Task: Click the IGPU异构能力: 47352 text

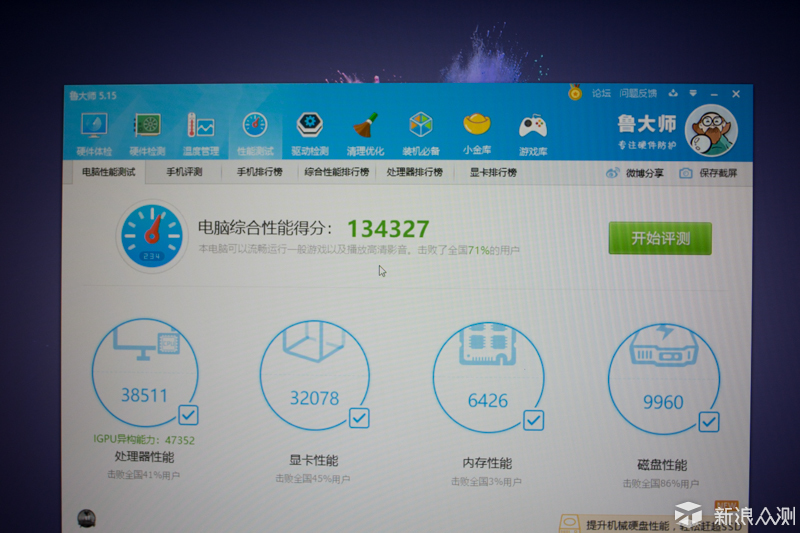Action: [144, 440]
